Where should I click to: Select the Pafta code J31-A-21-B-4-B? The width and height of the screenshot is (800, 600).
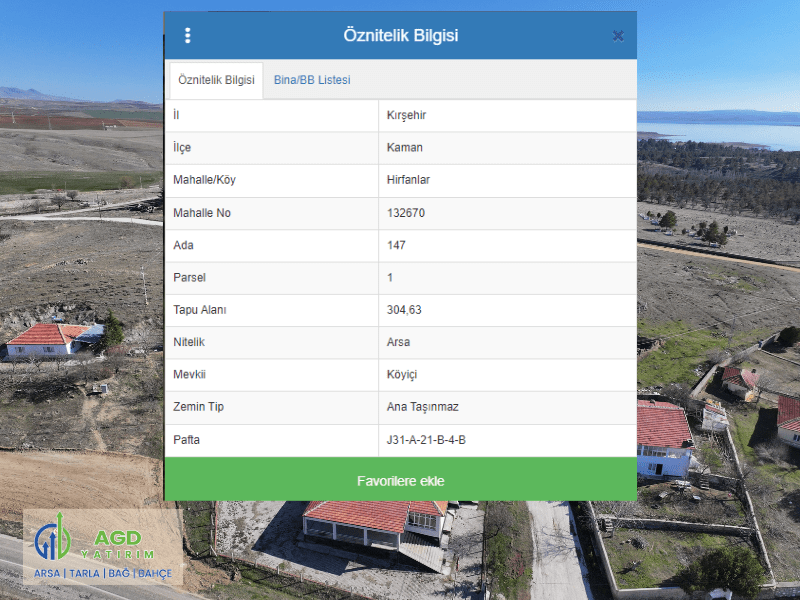426,440
